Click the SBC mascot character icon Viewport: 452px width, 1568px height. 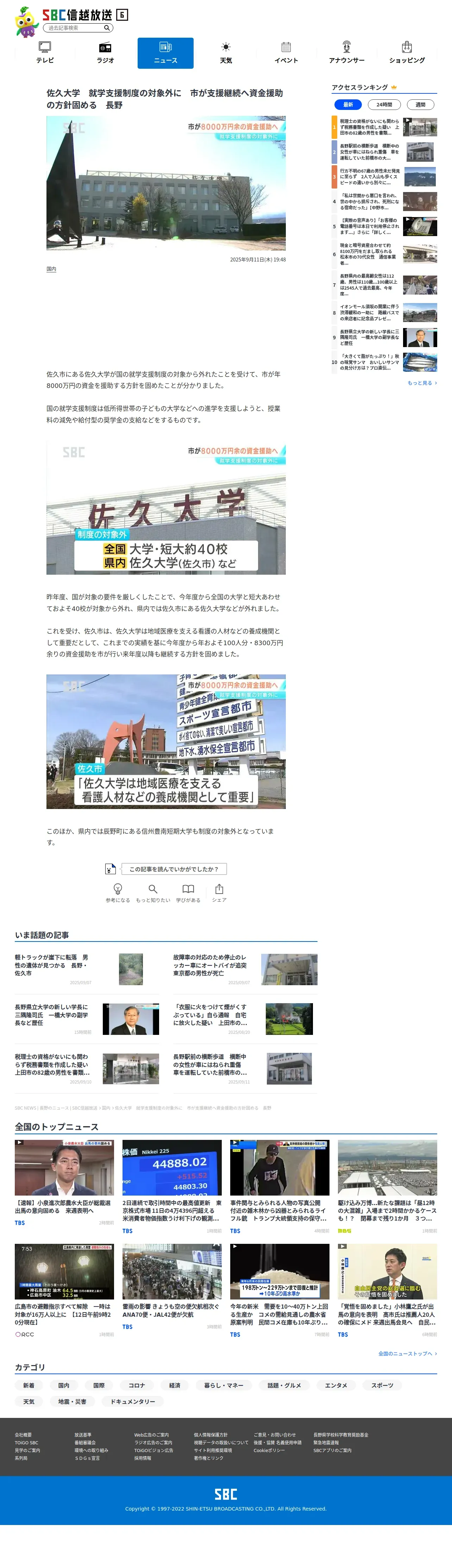pos(26,22)
